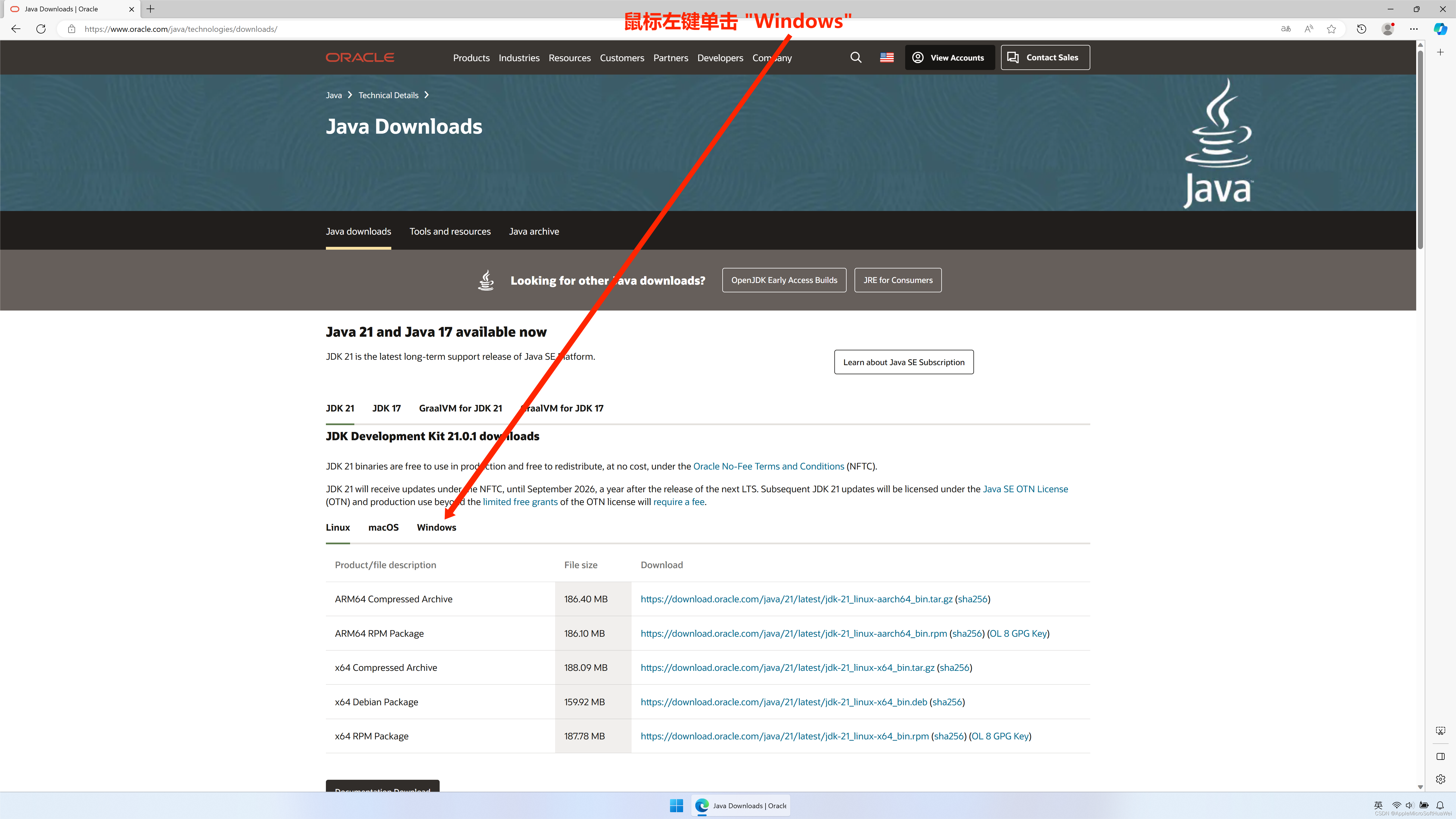
Task: Switch to Java archive tab
Action: (x=533, y=231)
